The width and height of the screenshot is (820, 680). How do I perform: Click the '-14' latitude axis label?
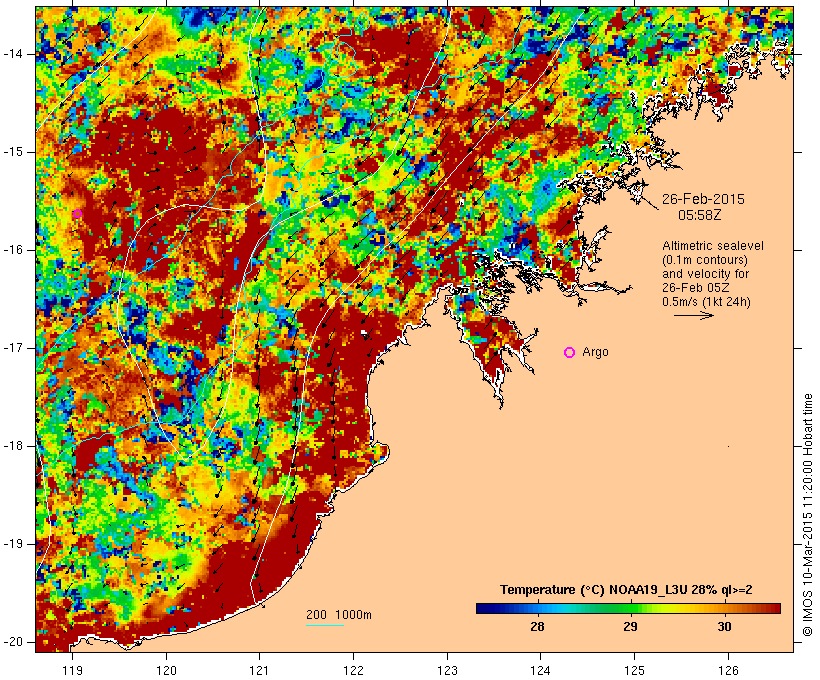(x=13, y=54)
